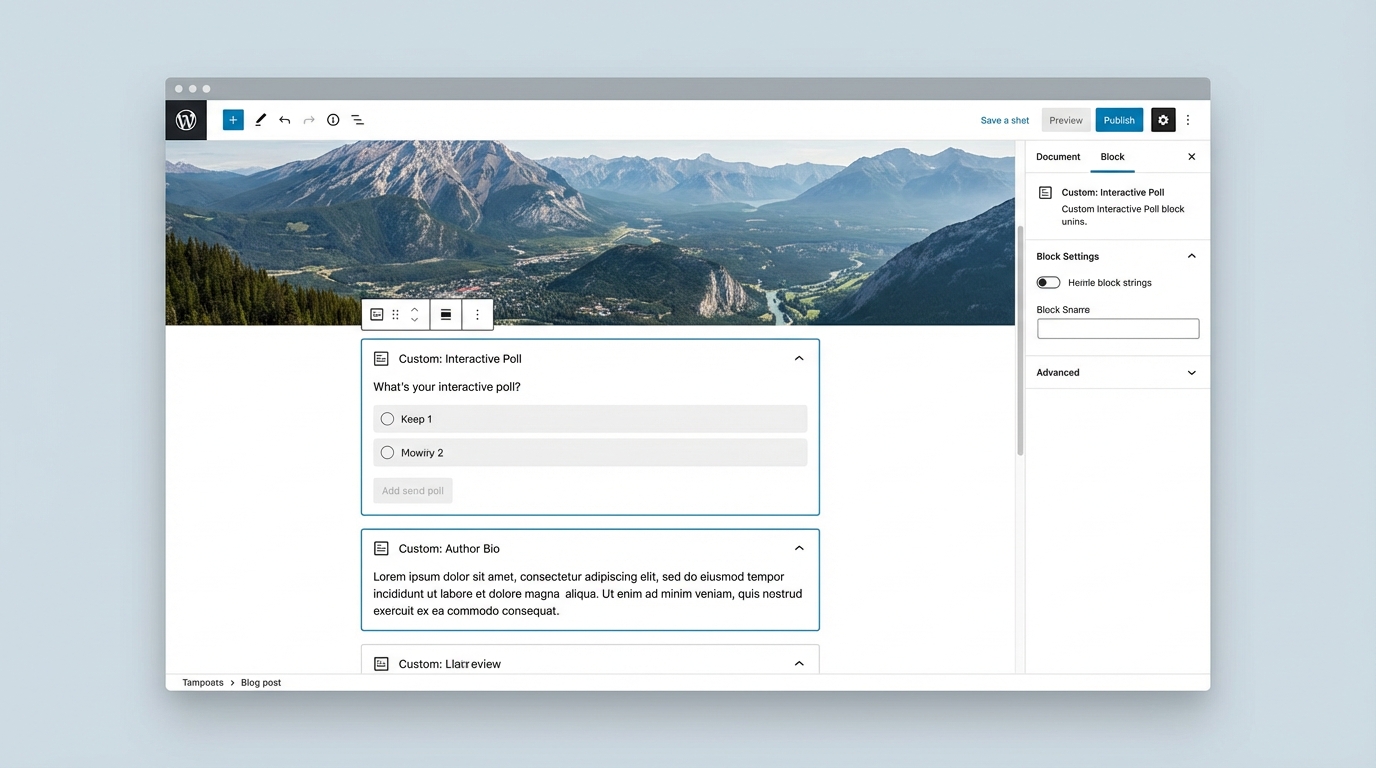Select the 'Mowiry 2' radio option
This screenshot has width=1376, height=768.
tap(388, 453)
